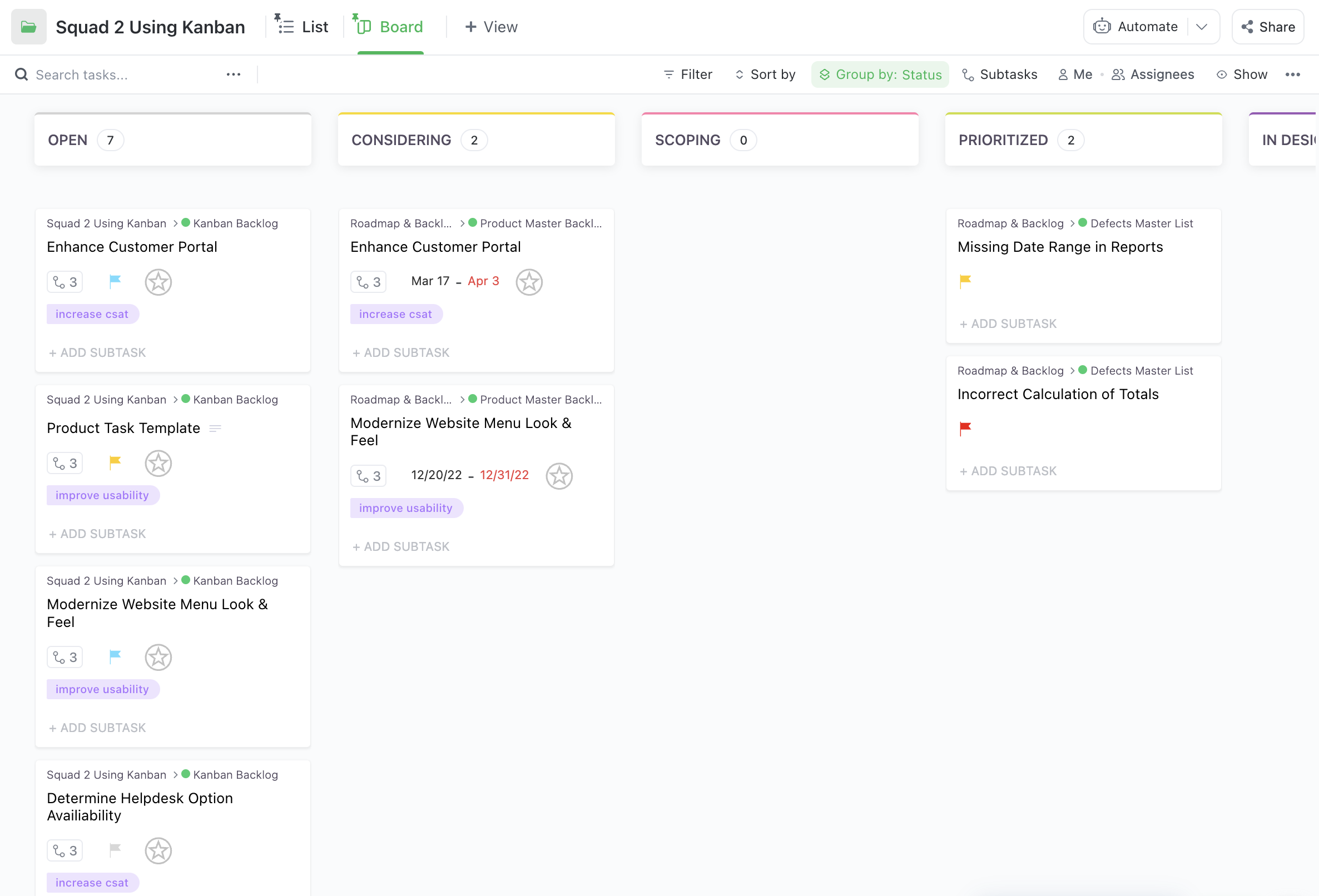
Task: Click blue priority flag on Enhance Customer Portal
Action: pos(115,281)
